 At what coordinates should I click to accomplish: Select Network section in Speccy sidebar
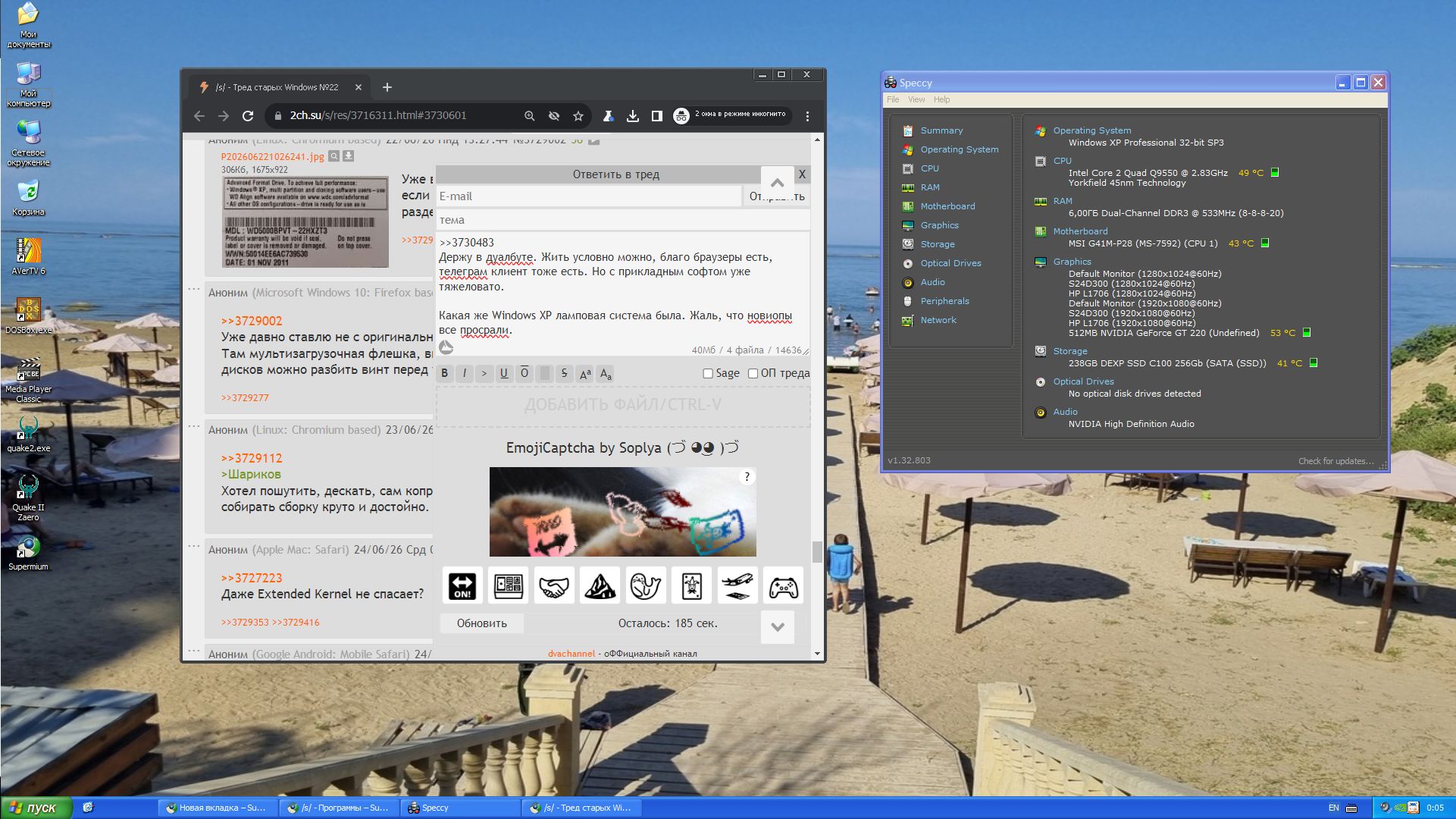coord(938,320)
